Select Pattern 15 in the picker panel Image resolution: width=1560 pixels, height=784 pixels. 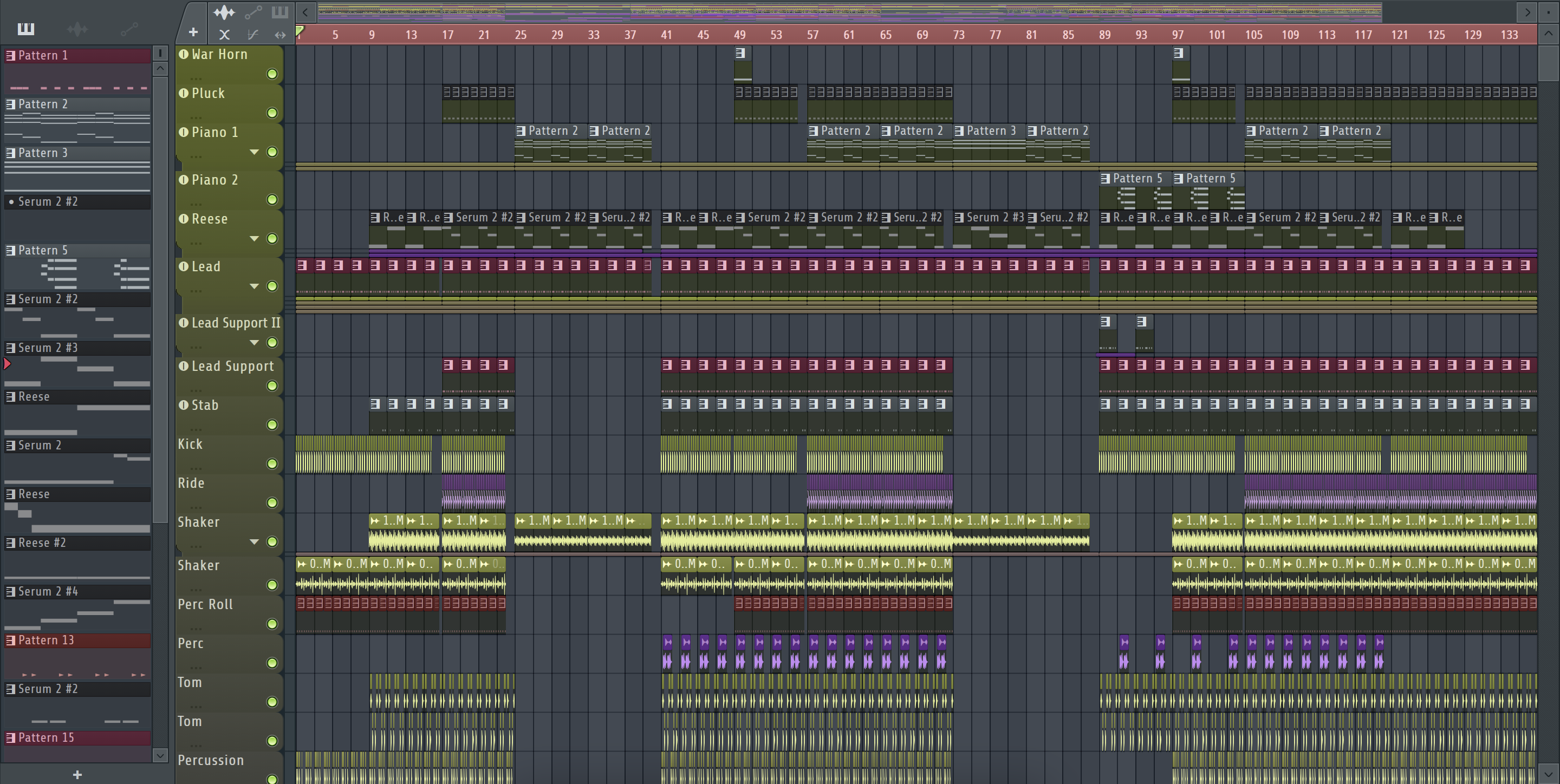tap(77, 737)
